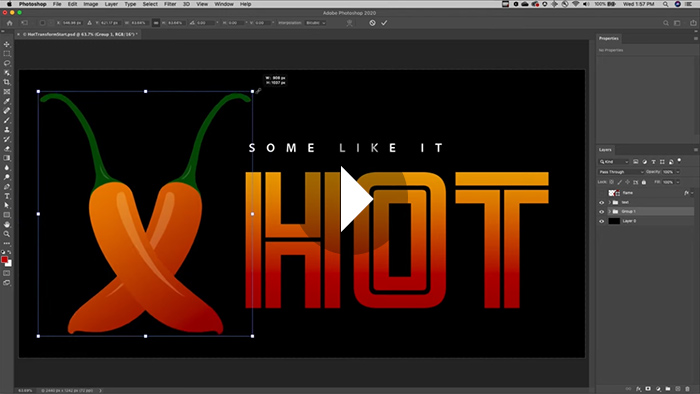Select the Lasso tool

click(7, 63)
